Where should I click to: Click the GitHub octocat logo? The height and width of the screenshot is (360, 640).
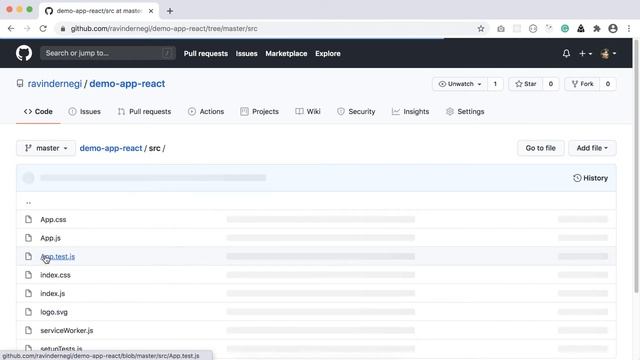click(24, 53)
